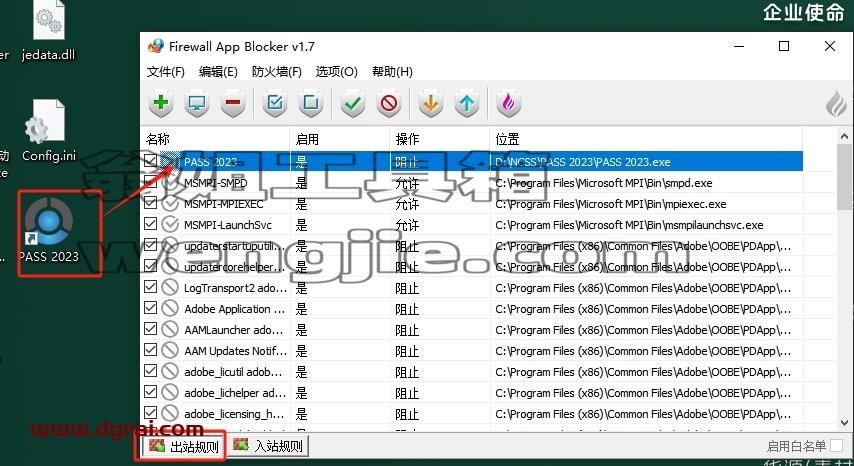Click the block status icon of adobe_lichelper row
The width and height of the screenshot is (854, 466).
click(170, 392)
